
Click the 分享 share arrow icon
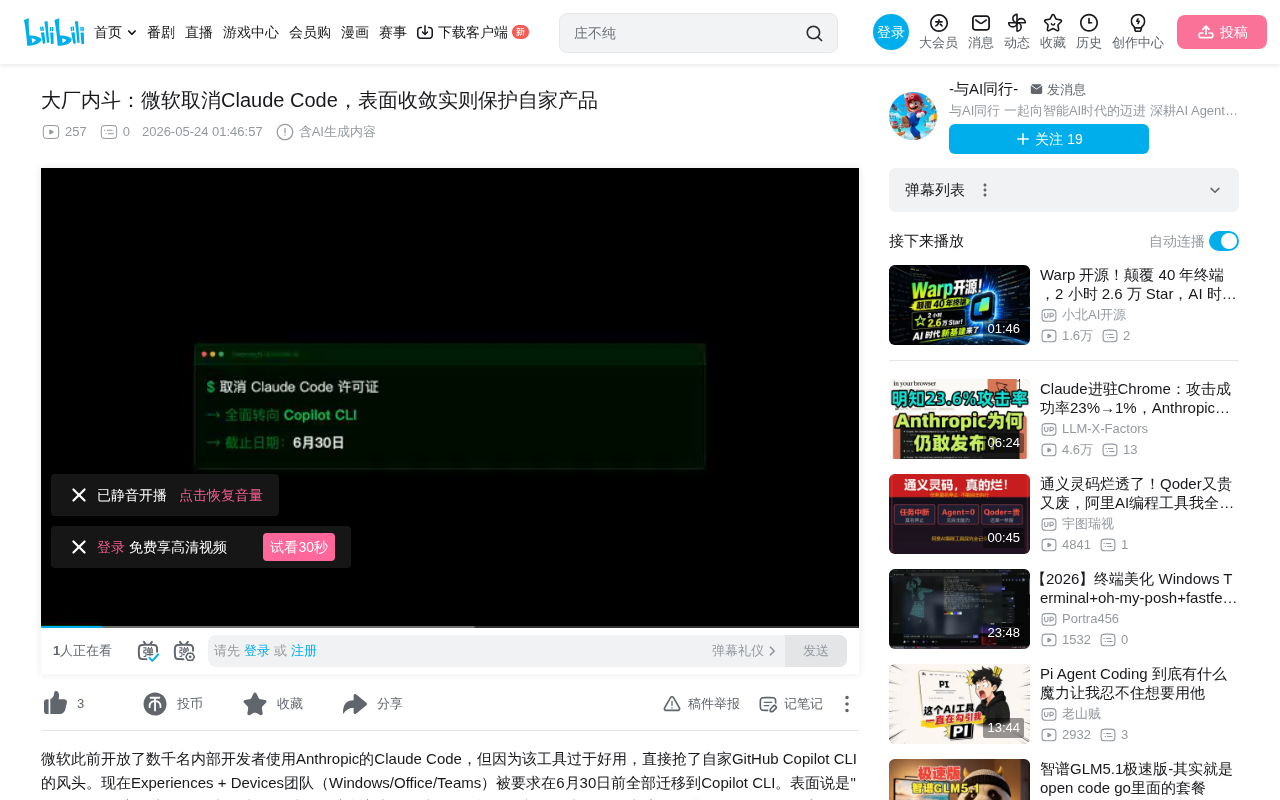[x=355, y=704]
